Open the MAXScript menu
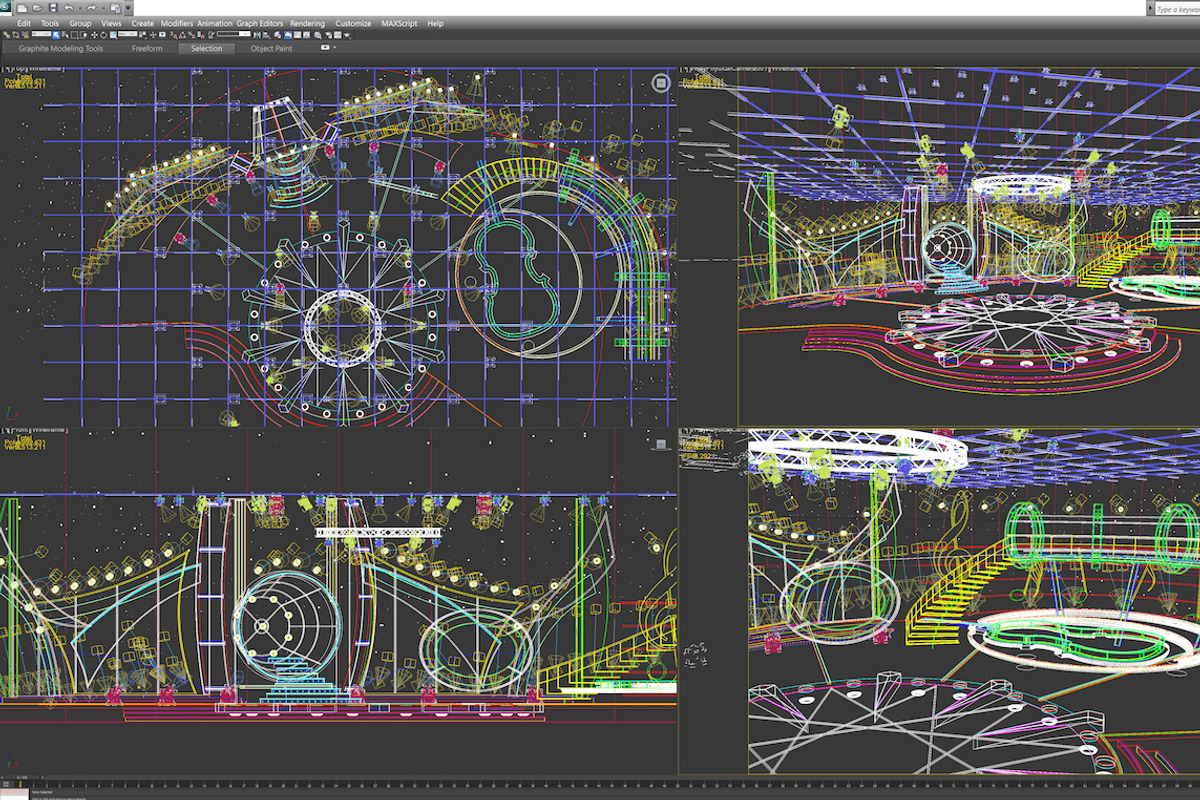Screen dimensions: 1200x800 click(x=399, y=23)
